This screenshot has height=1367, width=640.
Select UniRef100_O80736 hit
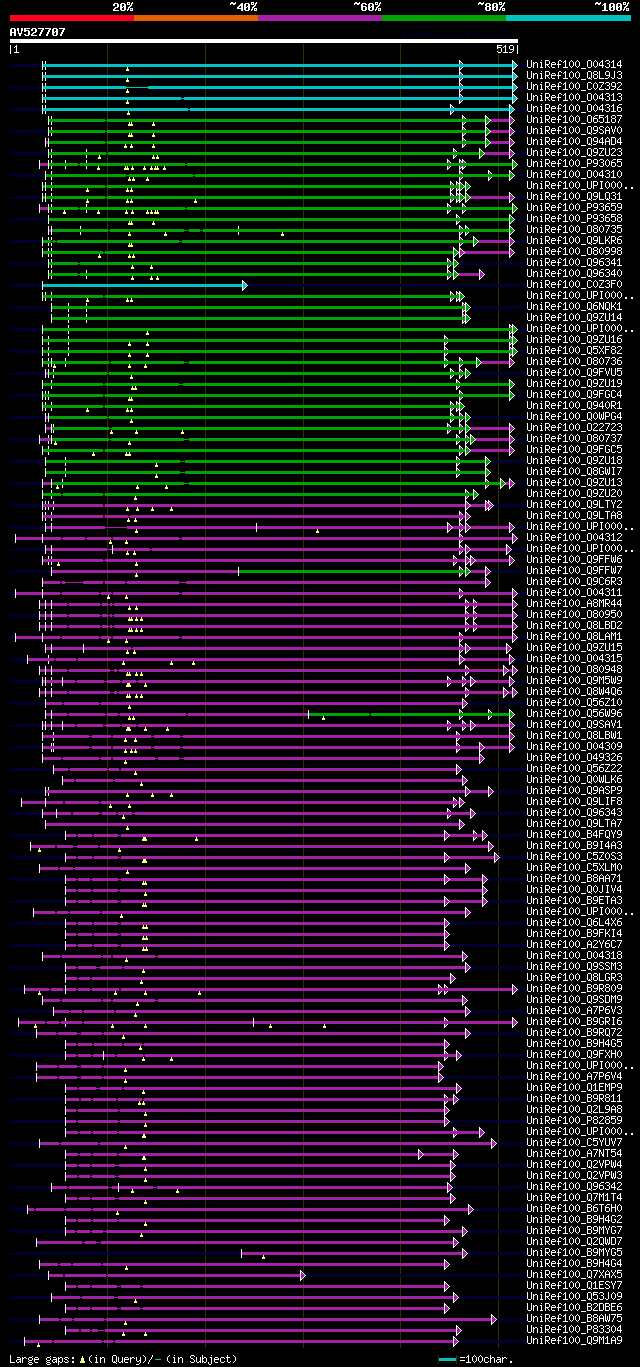click(574, 361)
